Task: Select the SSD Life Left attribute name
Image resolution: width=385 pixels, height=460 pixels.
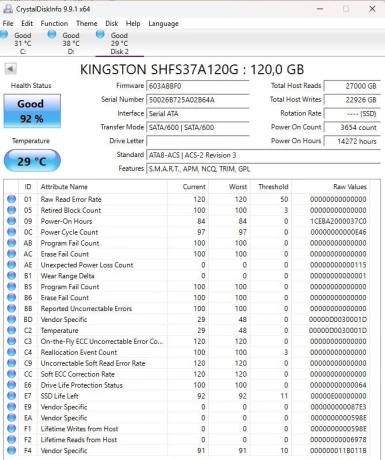Action: 60,396
